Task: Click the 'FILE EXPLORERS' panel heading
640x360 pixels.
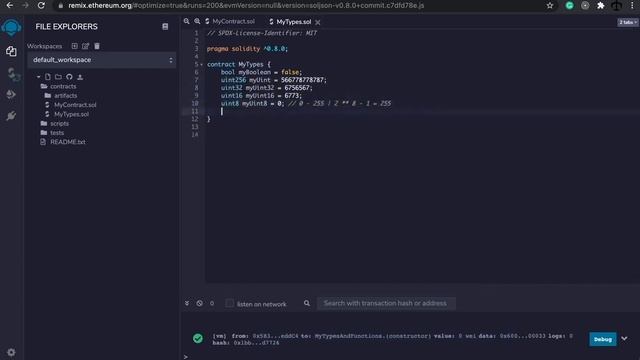Action: click(x=67, y=27)
